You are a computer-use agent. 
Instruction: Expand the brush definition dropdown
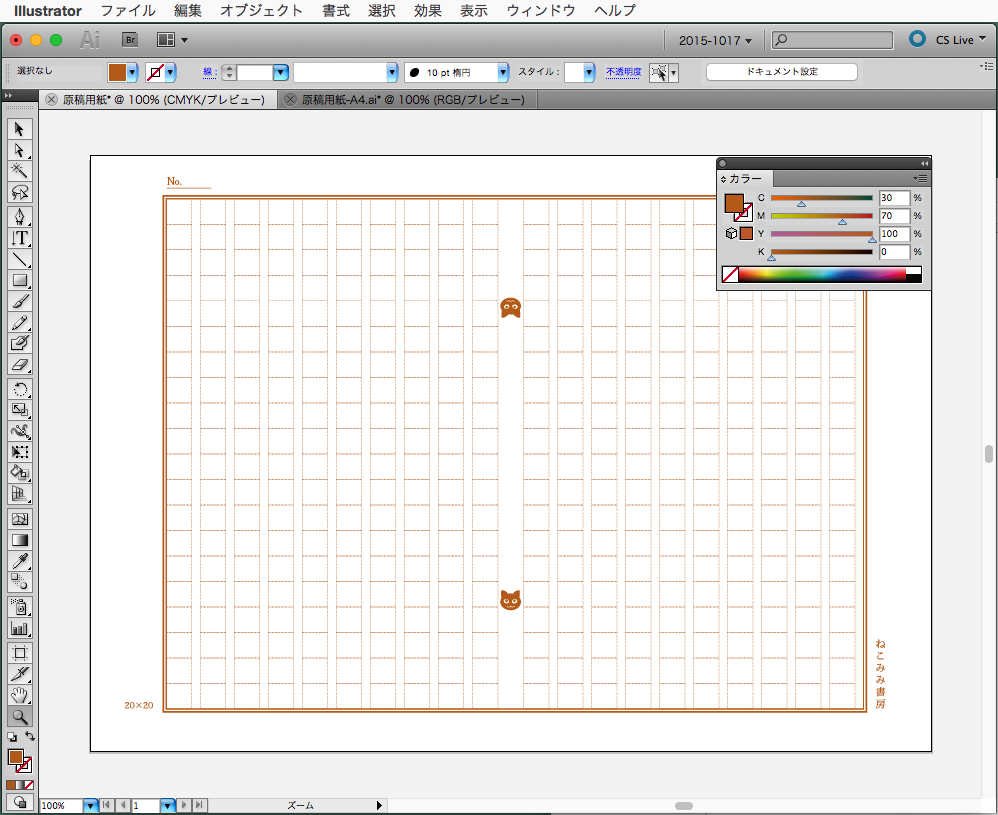point(502,73)
